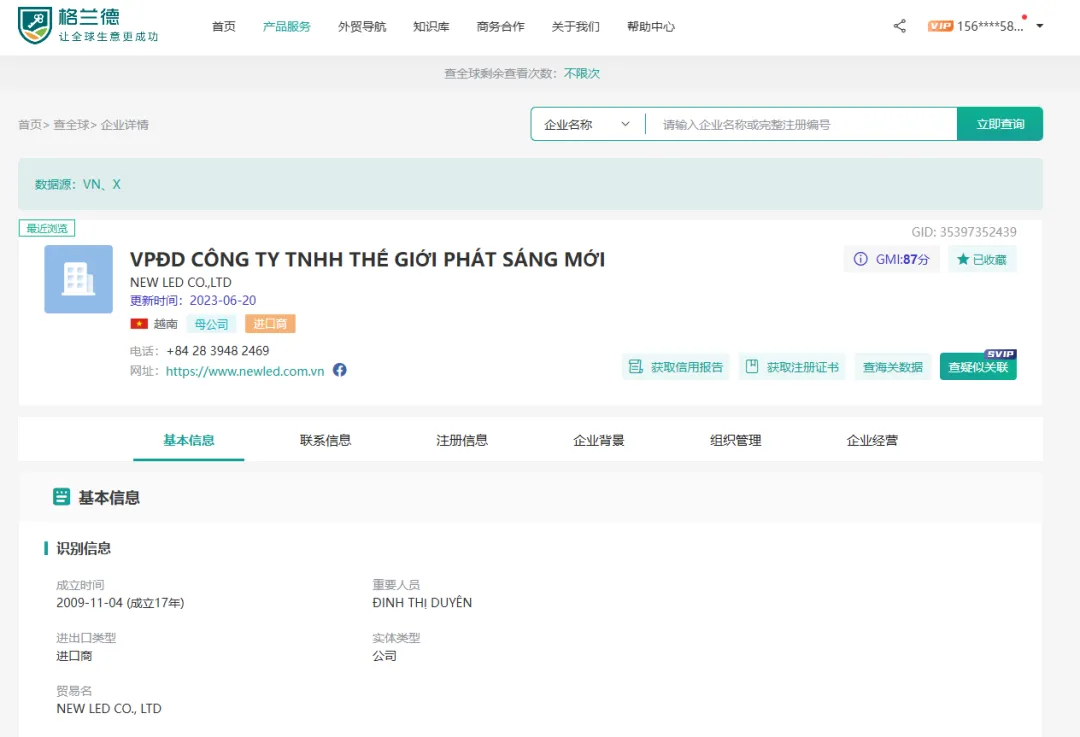Viewport: 1080px width, 737px height.
Task: Click the VIP badge icon
Action: [940, 26]
